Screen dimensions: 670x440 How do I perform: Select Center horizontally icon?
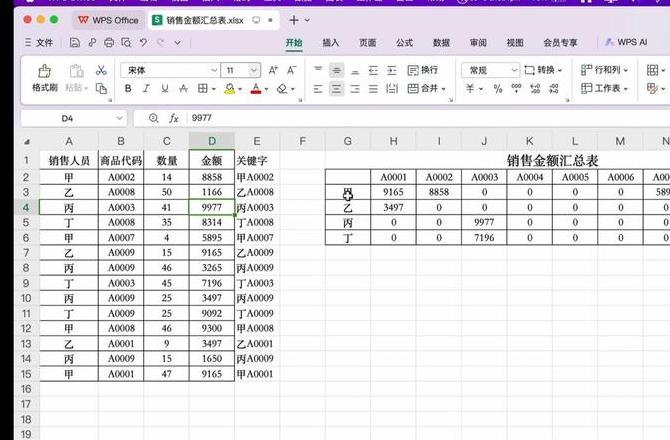click(x=337, y=89)
